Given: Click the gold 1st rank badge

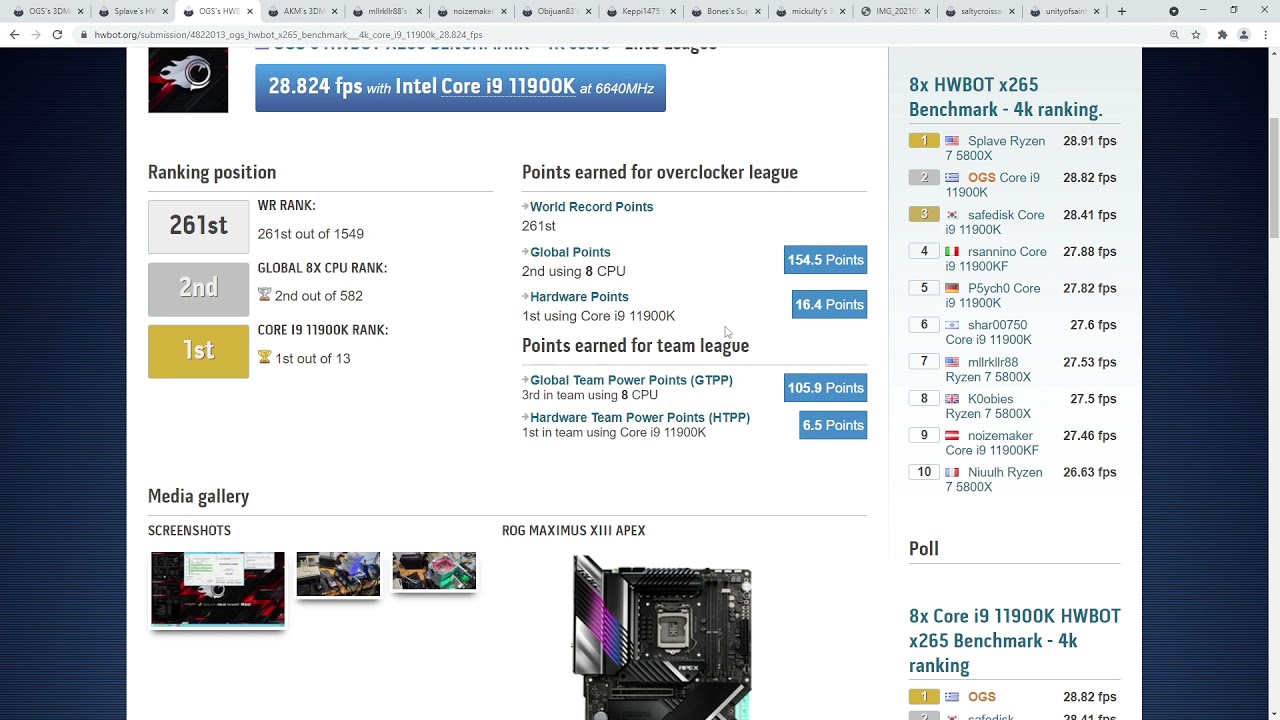Looking at the screenshot, I should tap(198, 351).
